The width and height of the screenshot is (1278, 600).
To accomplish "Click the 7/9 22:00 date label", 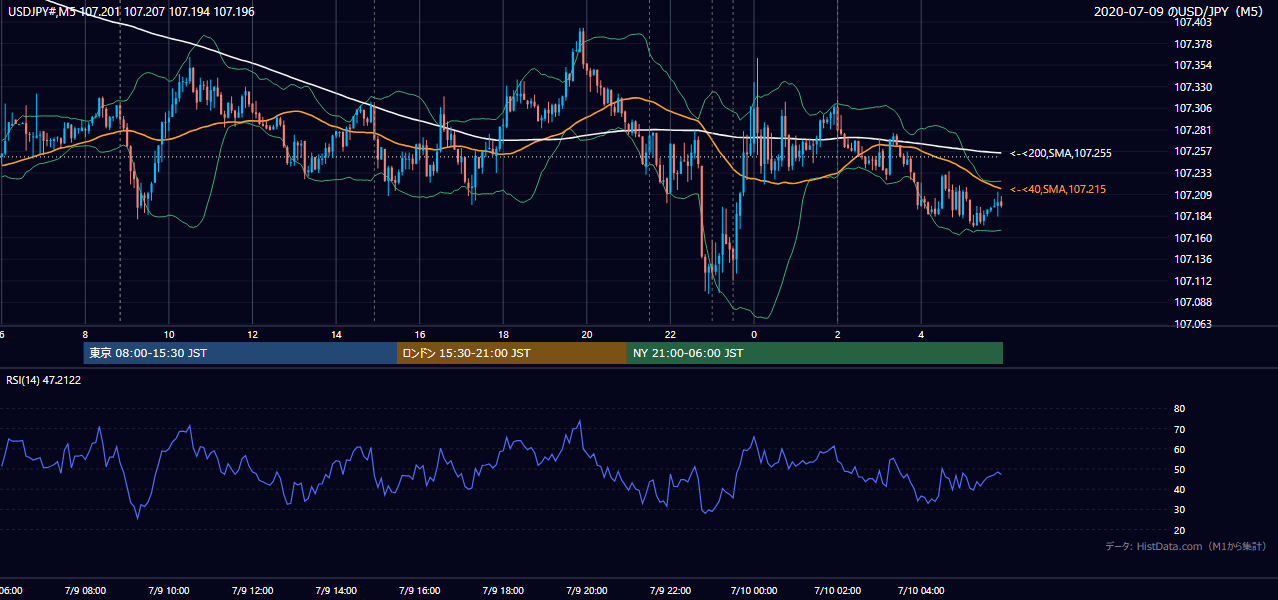I will click(671, 590).
